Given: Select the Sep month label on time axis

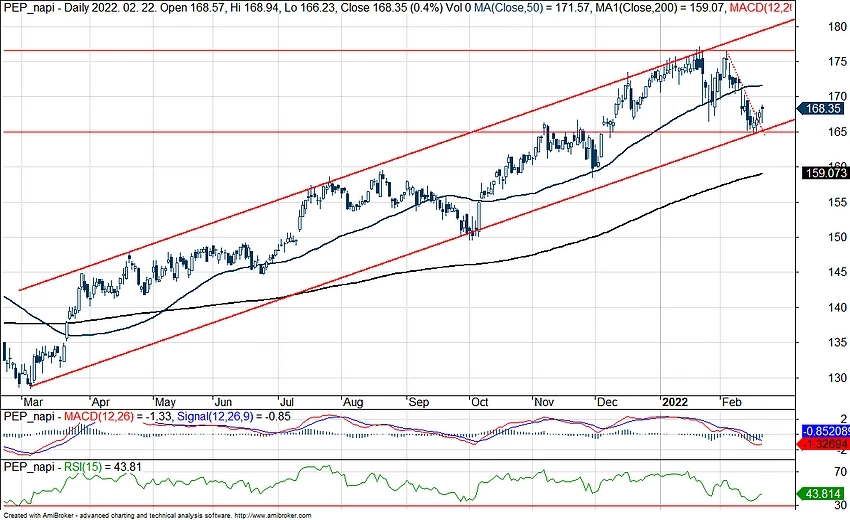Looking at the screenshot, I should click(418, 402).
